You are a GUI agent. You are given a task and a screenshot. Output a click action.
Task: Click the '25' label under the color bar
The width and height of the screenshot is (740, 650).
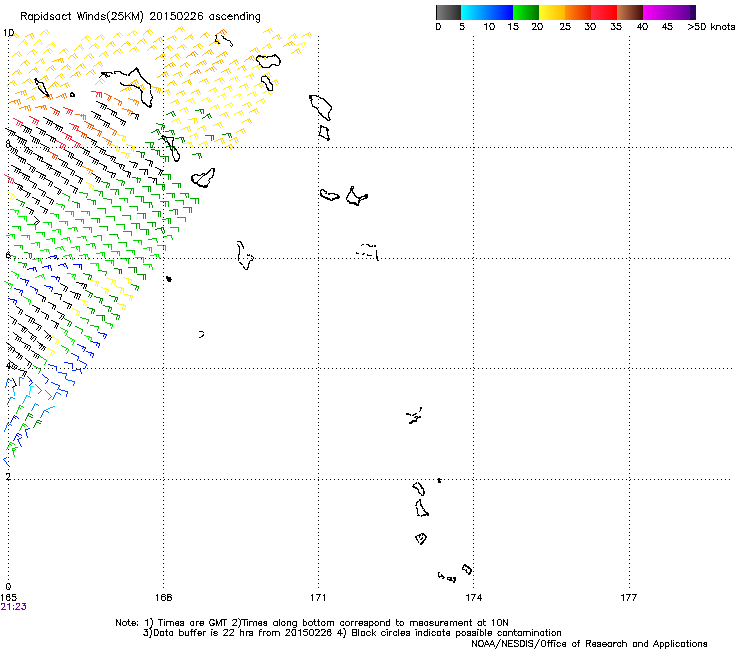(x=565, y=27)
